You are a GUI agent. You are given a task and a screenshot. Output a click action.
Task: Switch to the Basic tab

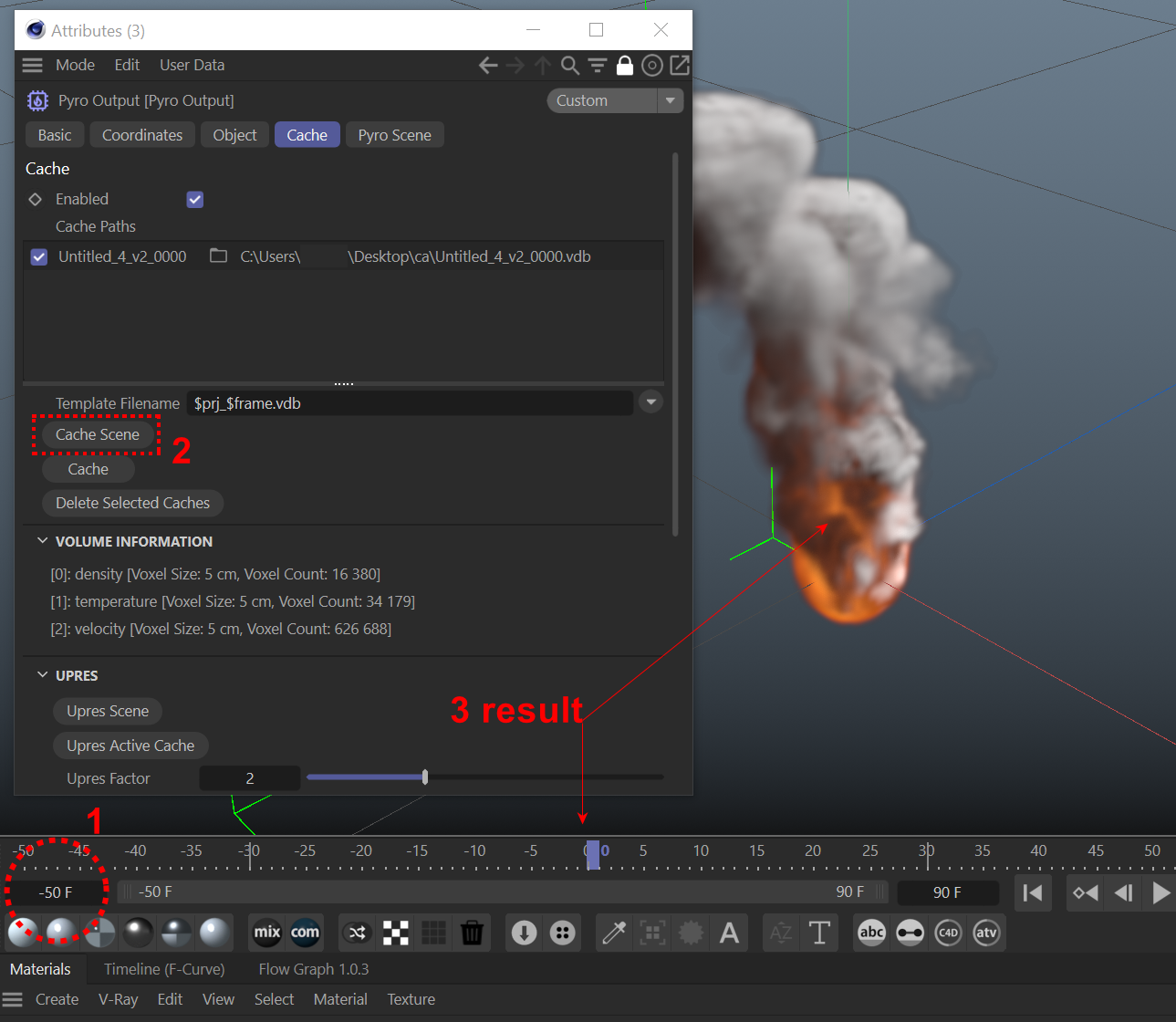[55, 135]
